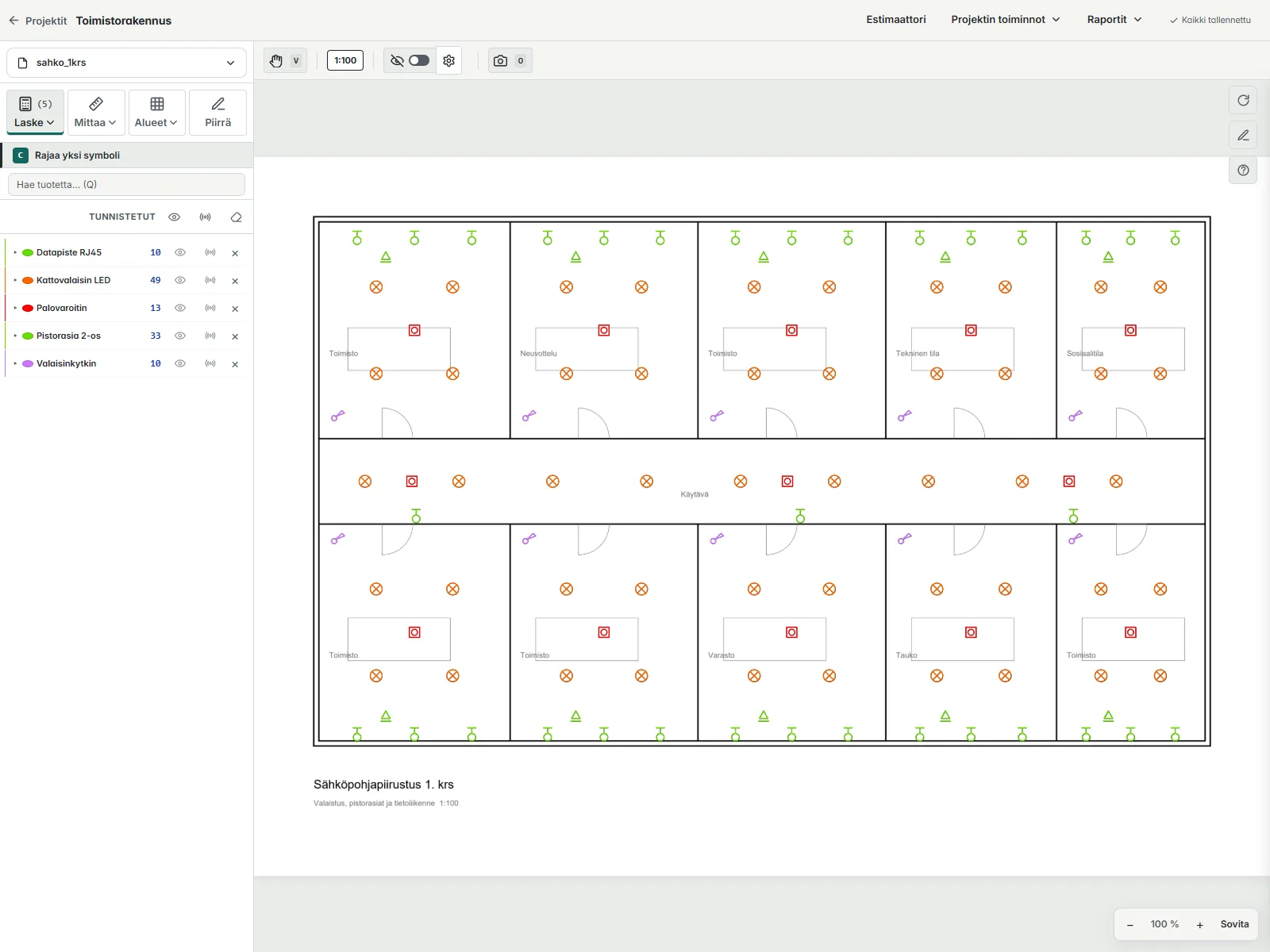The image size is (1270, 952).
Task: Remove the Datapiste RJ45 row
Action: [235, 253]
